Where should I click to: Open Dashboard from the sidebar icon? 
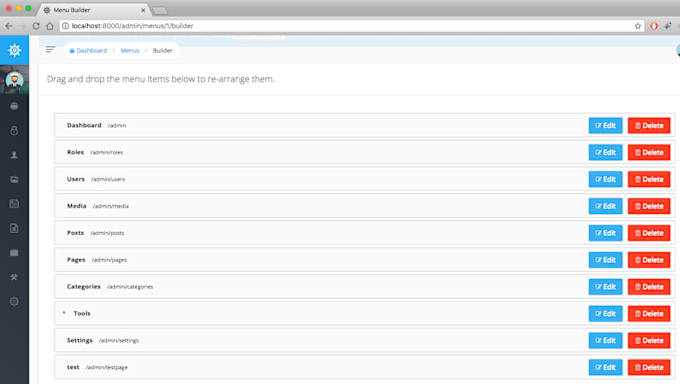point(14,106)
